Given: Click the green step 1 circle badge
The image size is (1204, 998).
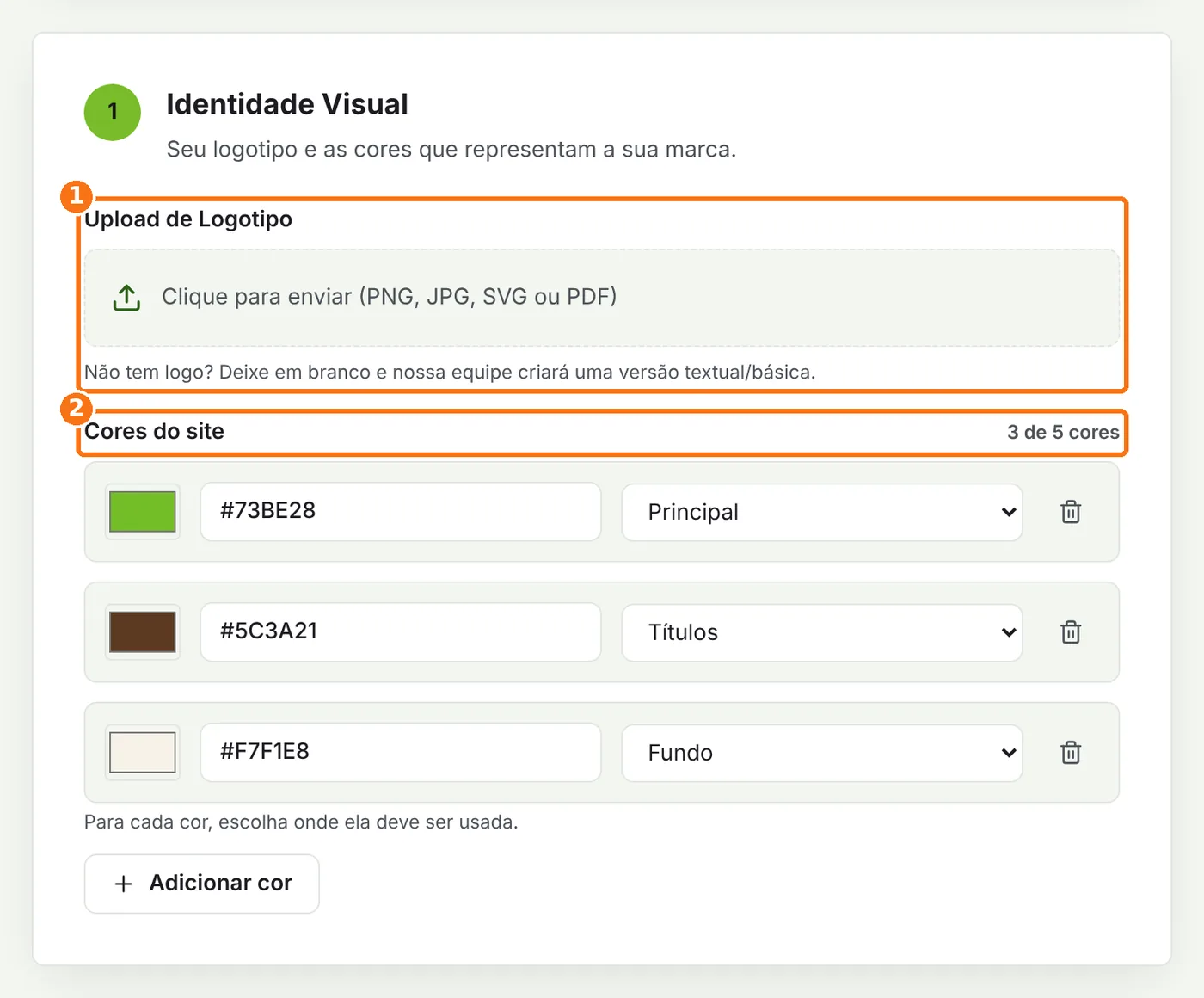Looking at the screenshot, I should click(113, 112).
